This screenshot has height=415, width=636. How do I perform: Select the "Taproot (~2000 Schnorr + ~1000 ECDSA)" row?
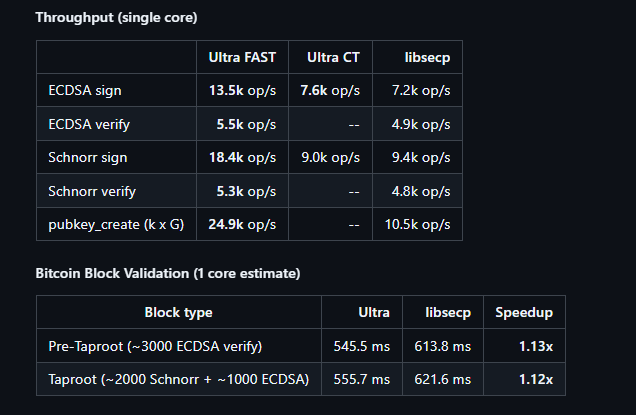click(x=178, y=379)
